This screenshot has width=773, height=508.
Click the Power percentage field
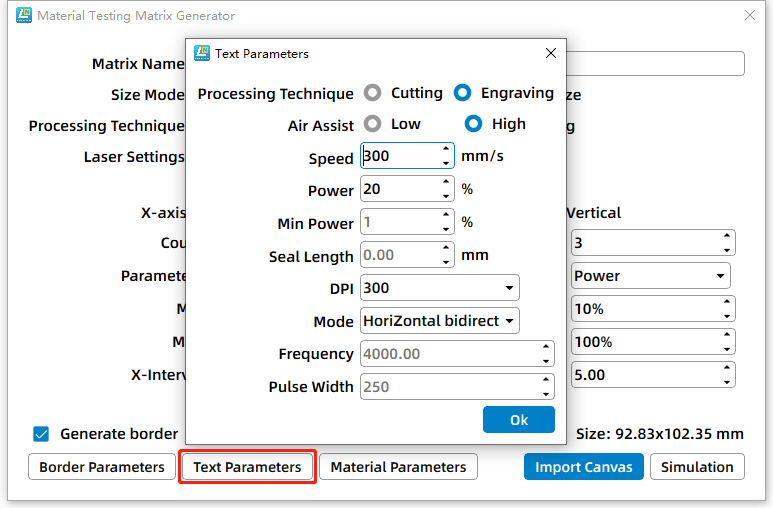(x=398, y=189)
